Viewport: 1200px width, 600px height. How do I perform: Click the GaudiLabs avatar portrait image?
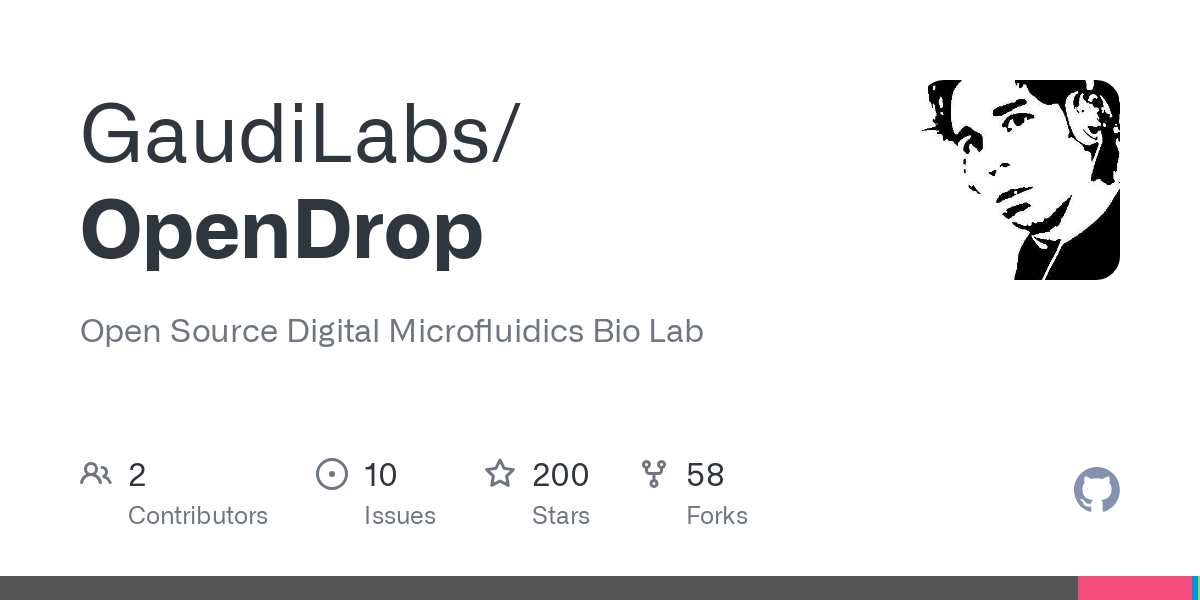coord(1020,180)
